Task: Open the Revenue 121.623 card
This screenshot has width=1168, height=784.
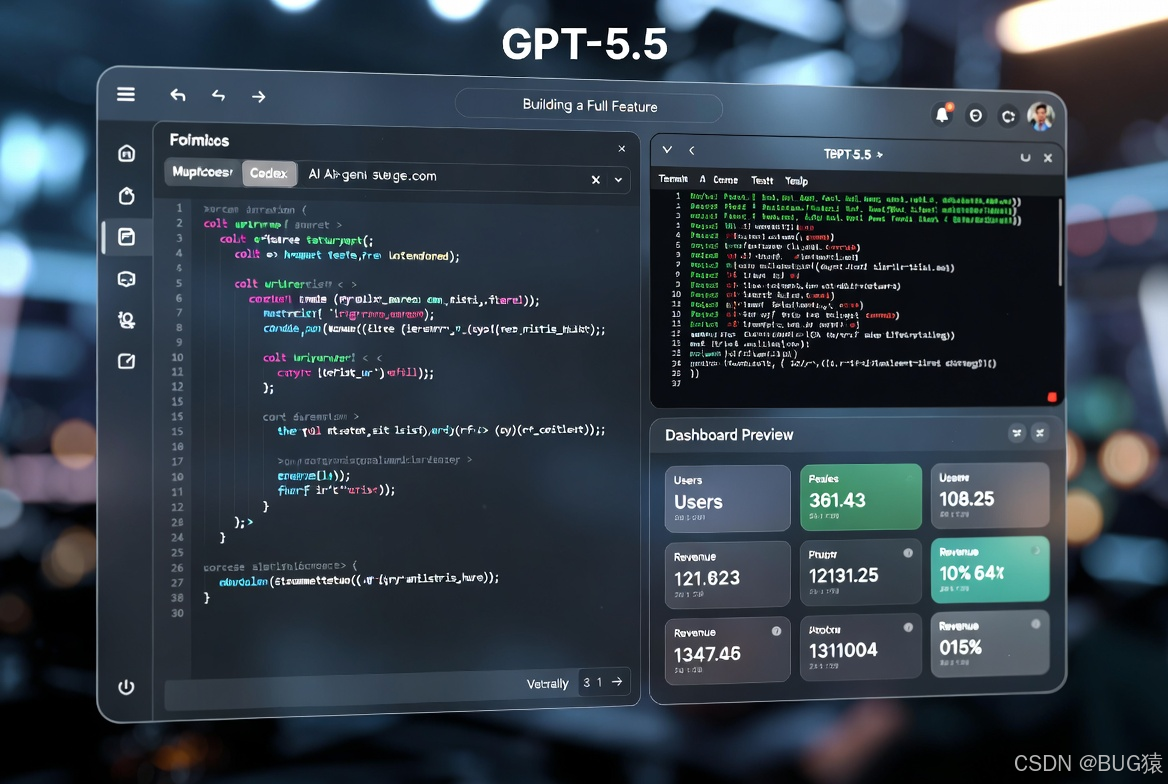Action: [x=728, y=574]
